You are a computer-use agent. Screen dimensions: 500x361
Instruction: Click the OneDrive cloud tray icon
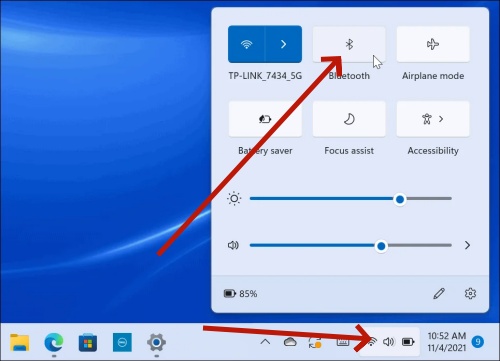click(290, 342)
